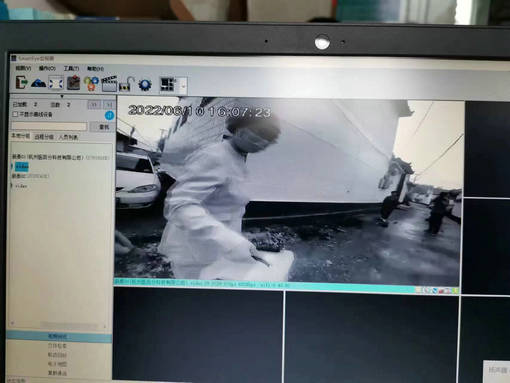Open the 工具(T) menu

71,68
